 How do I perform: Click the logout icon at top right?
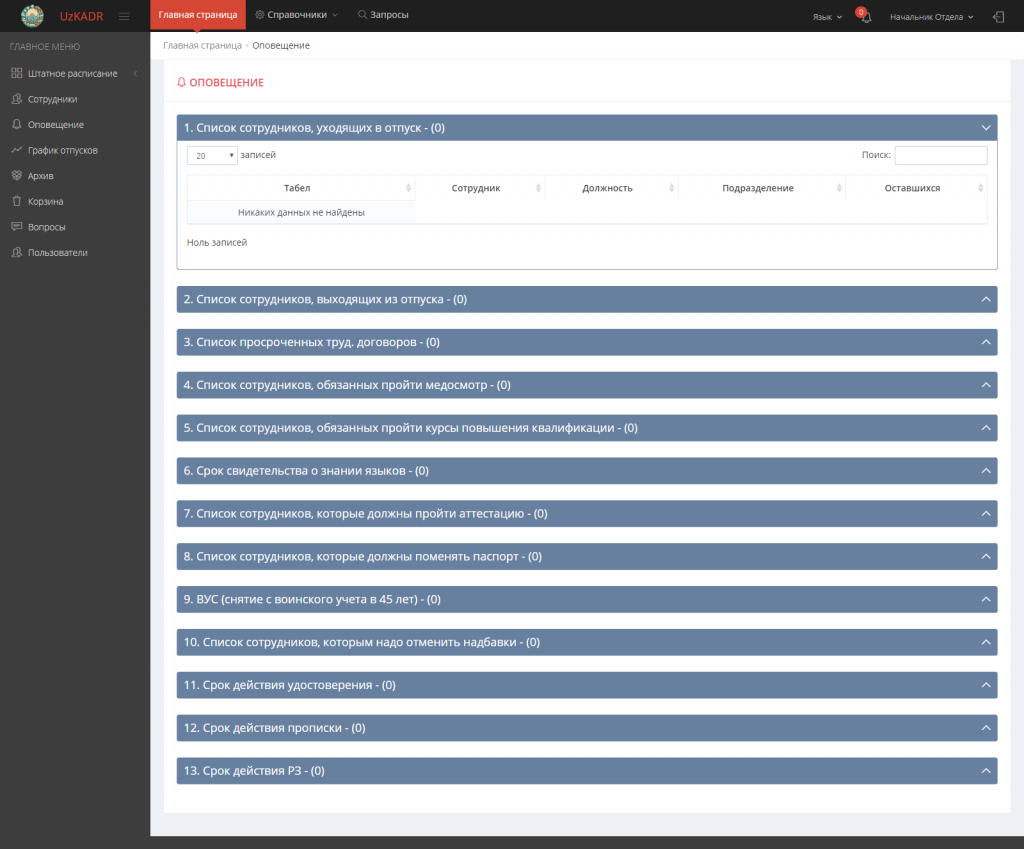998,17
